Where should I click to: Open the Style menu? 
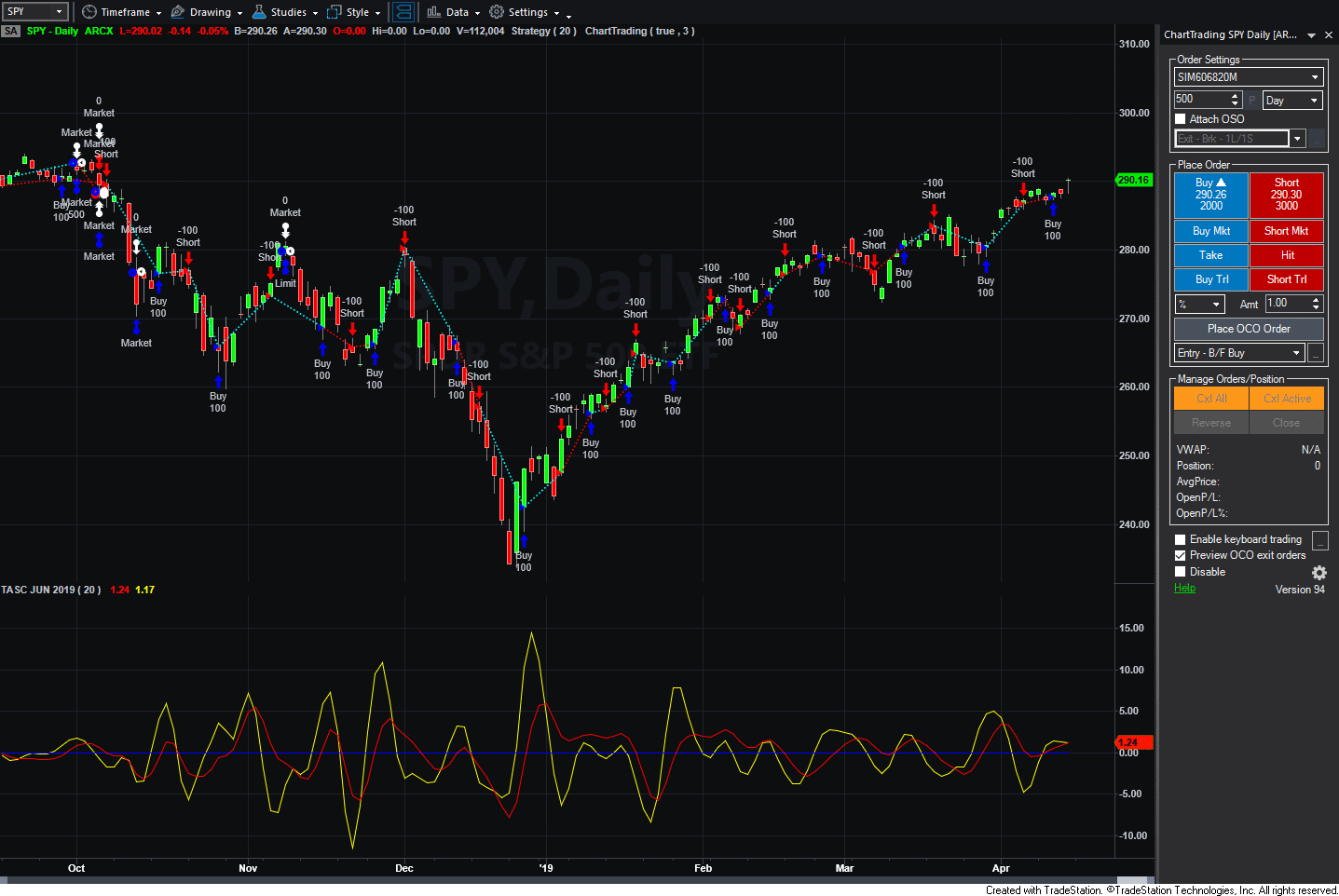tap(354, 12)
